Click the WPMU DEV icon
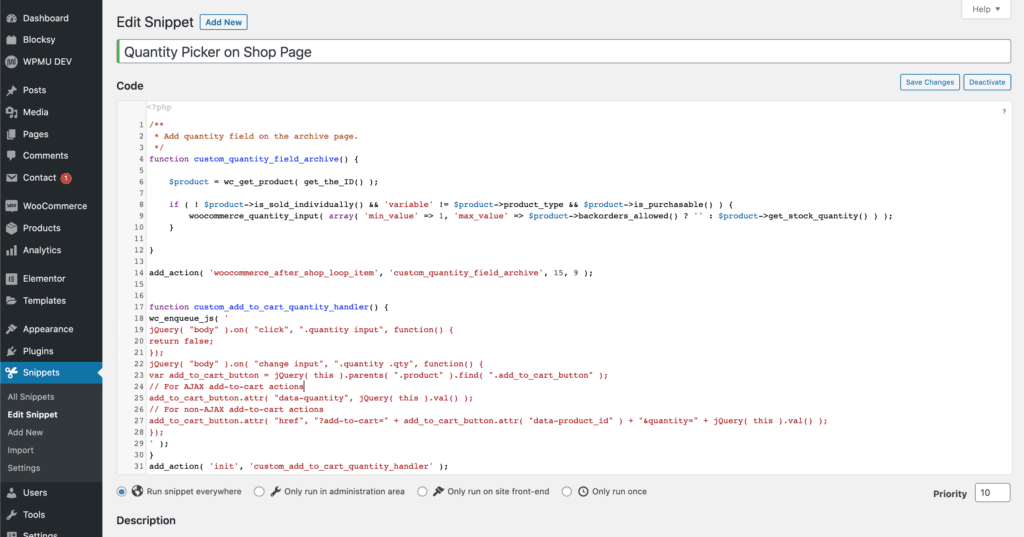Viewport: 1024px width, 537px height. point(11,62)
